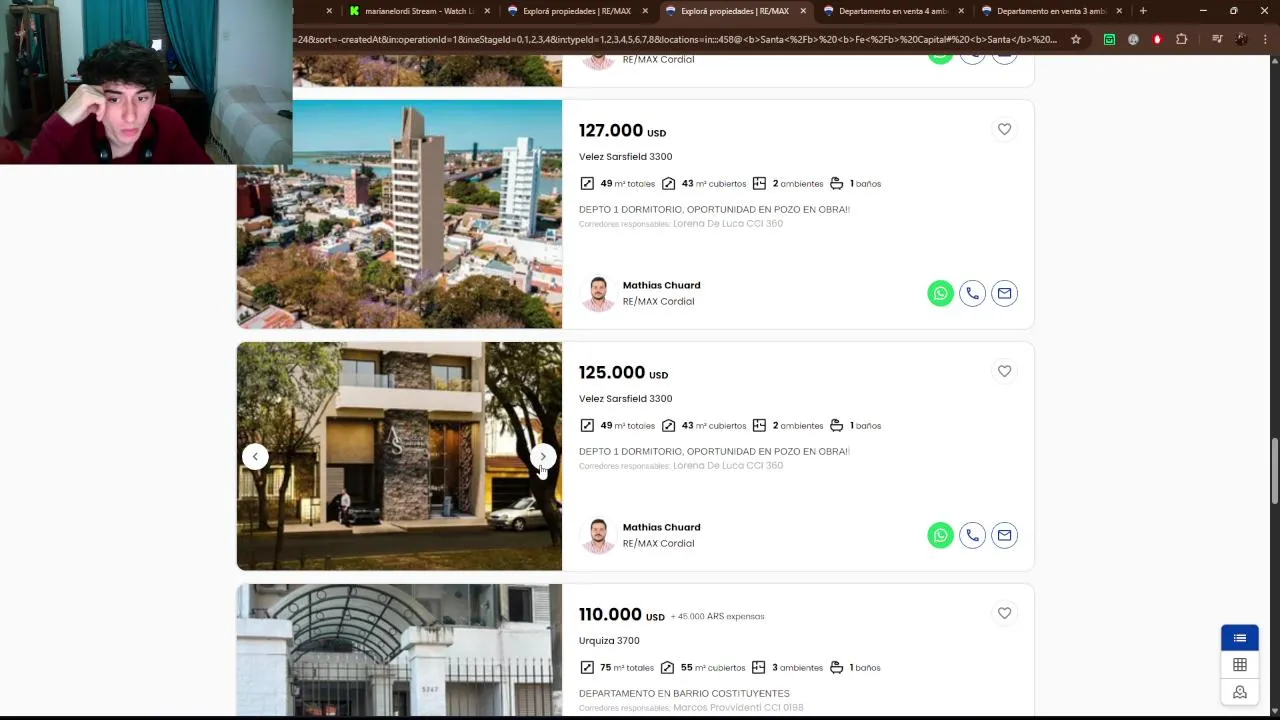Description text of the 127.000 USD listing

pyautogui.click(x=714, y=210)
